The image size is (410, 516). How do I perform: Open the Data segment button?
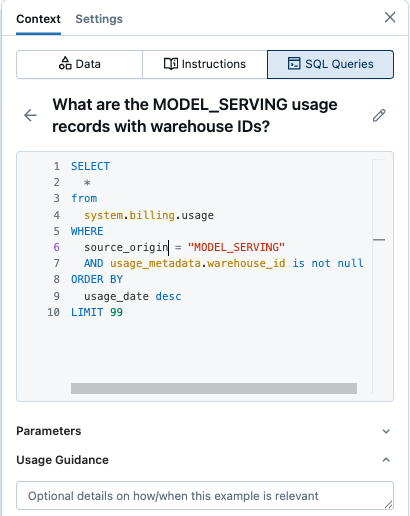click(x=80, y=64)
